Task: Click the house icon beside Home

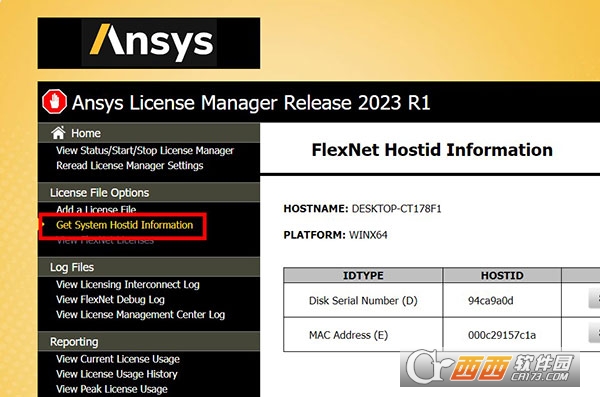Action: click(x=58, y=132)
